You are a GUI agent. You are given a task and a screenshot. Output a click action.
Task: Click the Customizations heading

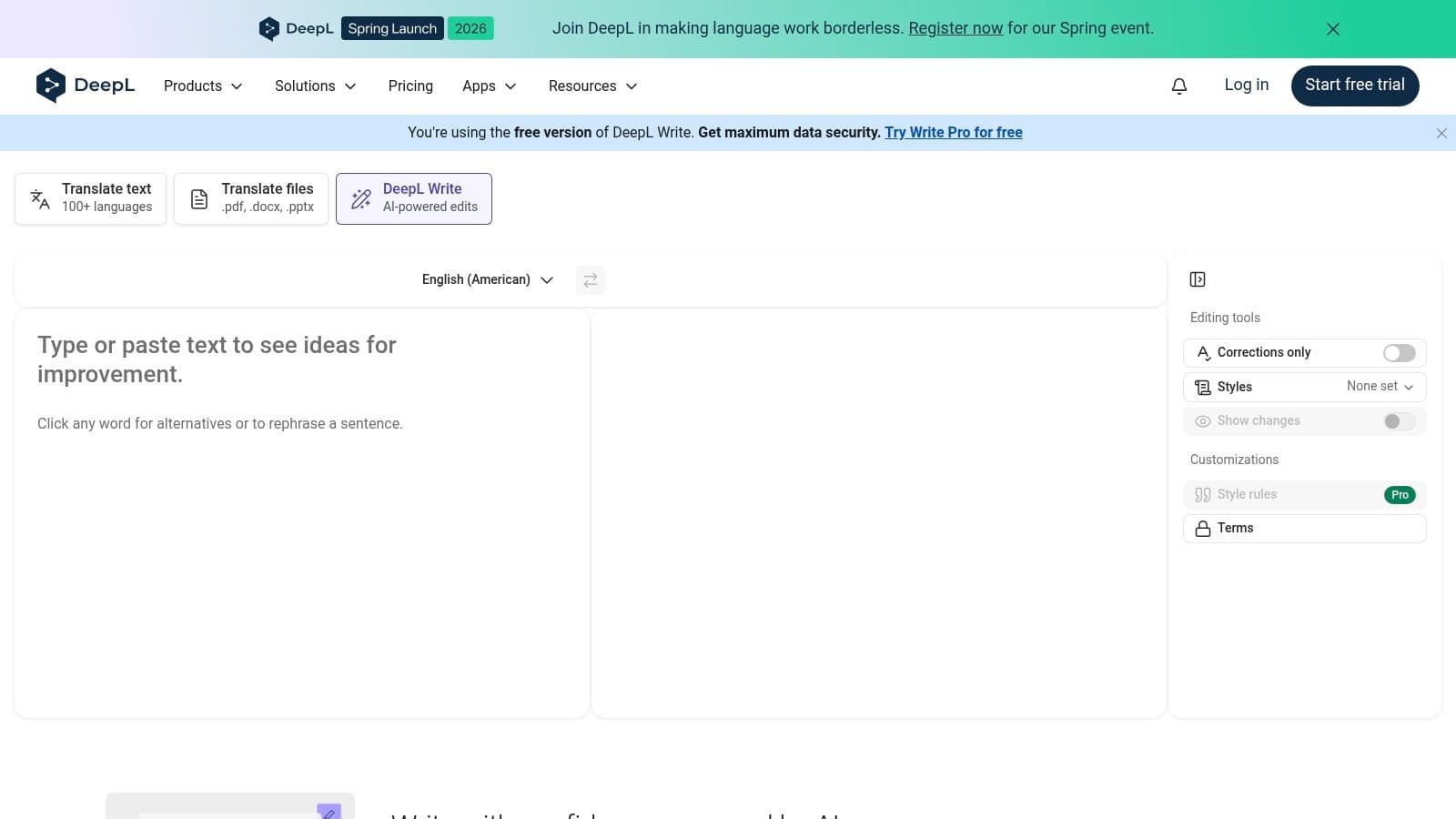[x=1234, y=460]
